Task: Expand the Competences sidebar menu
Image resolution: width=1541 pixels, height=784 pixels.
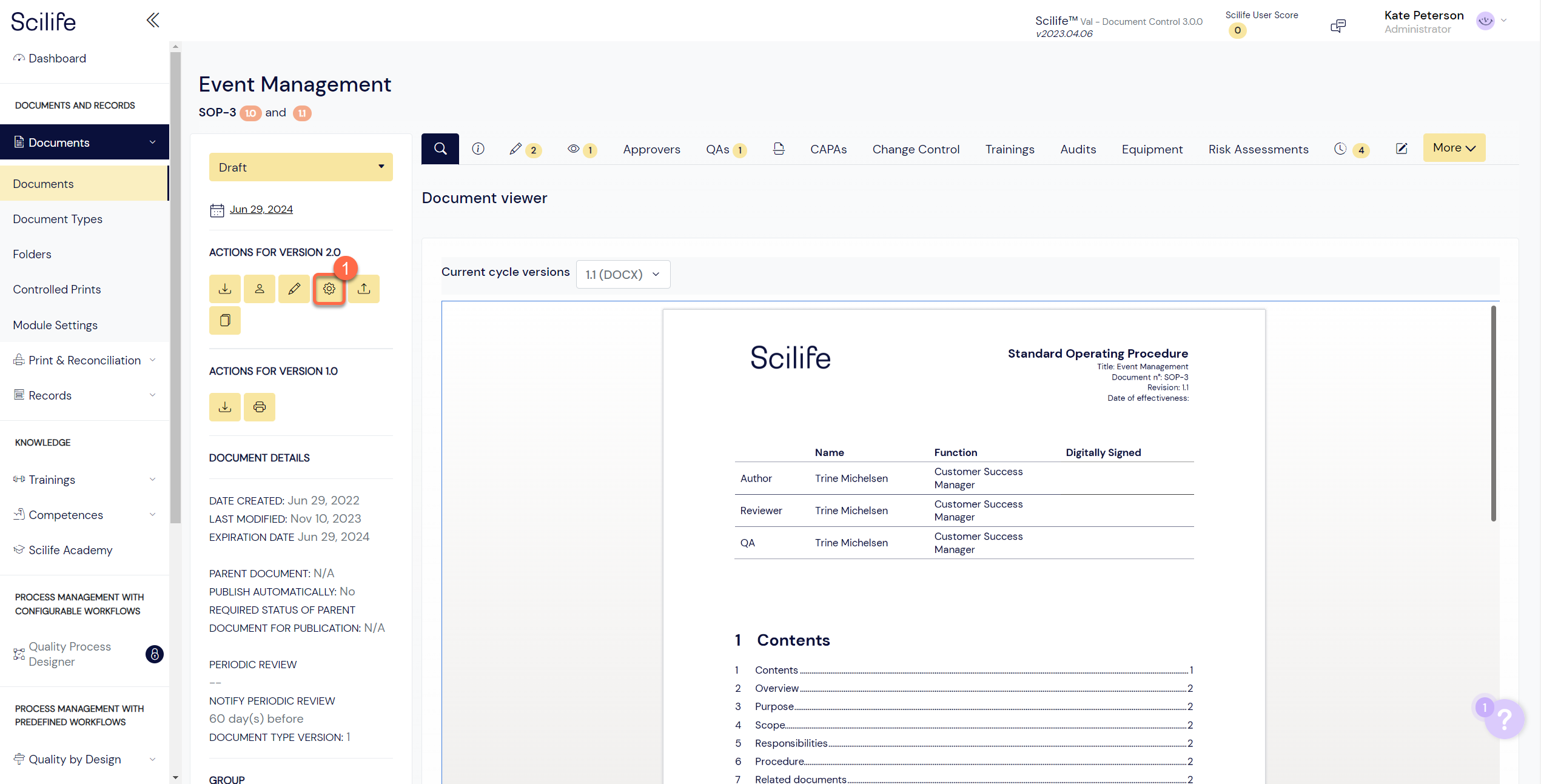Action: 152,515
